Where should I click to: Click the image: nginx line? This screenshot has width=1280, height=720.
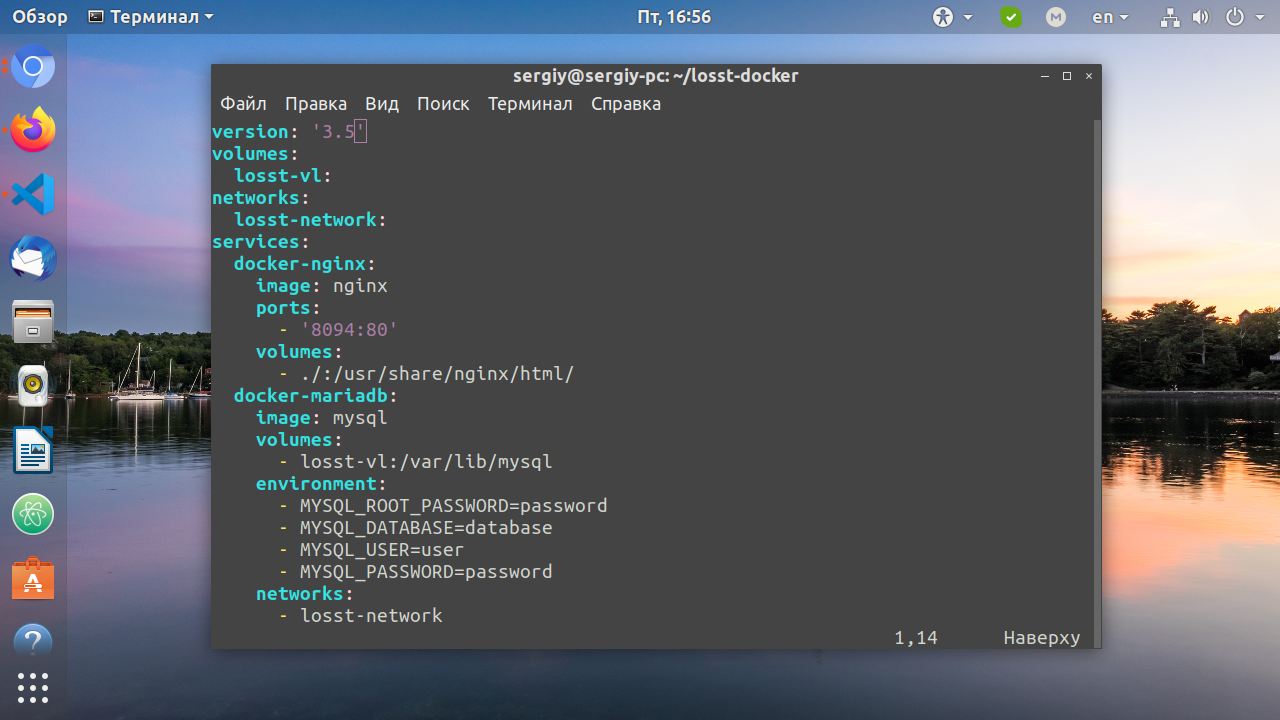(321, 286)
